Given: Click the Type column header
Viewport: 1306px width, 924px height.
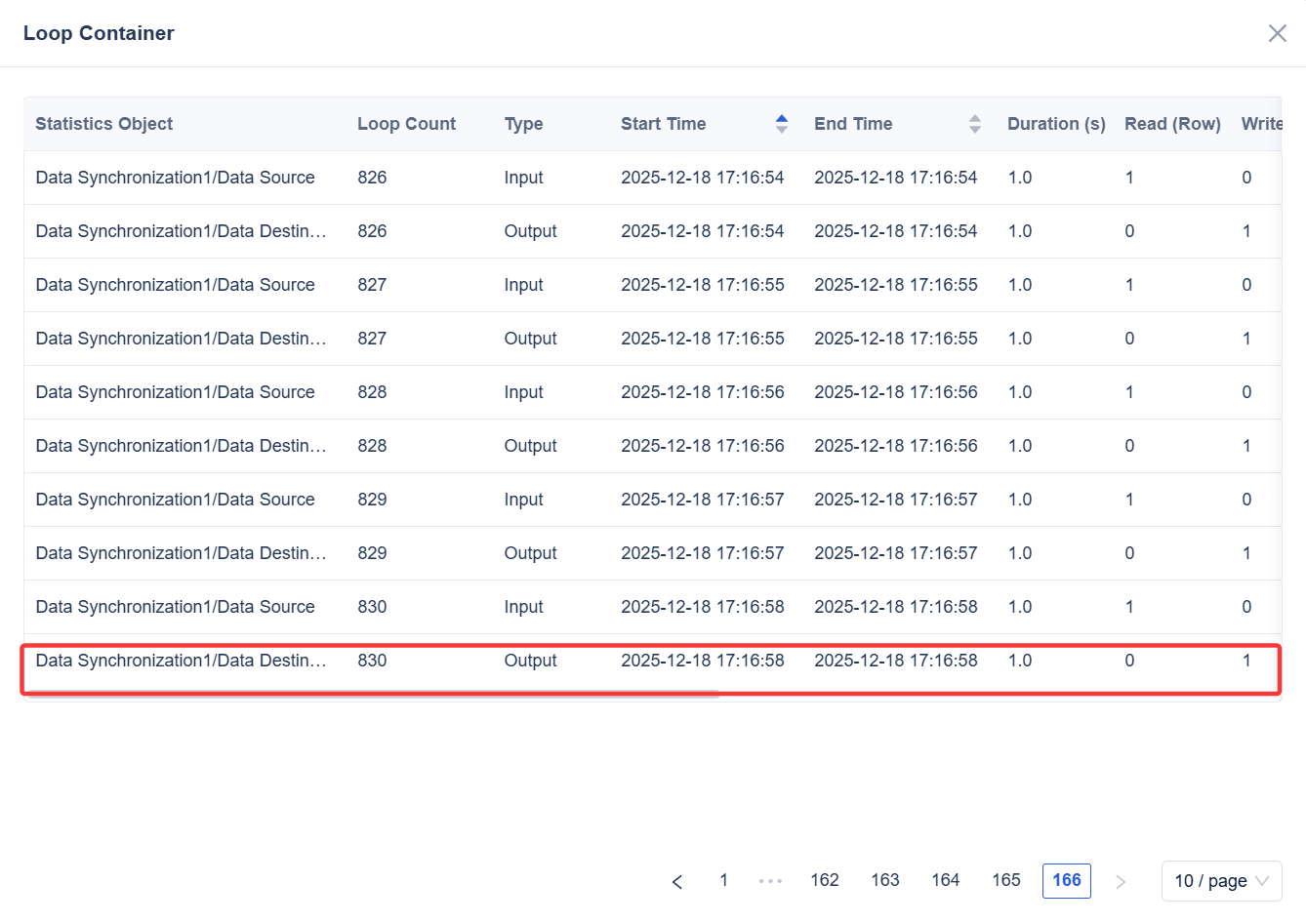Looking at the screenshot, I should coord(523,124).
